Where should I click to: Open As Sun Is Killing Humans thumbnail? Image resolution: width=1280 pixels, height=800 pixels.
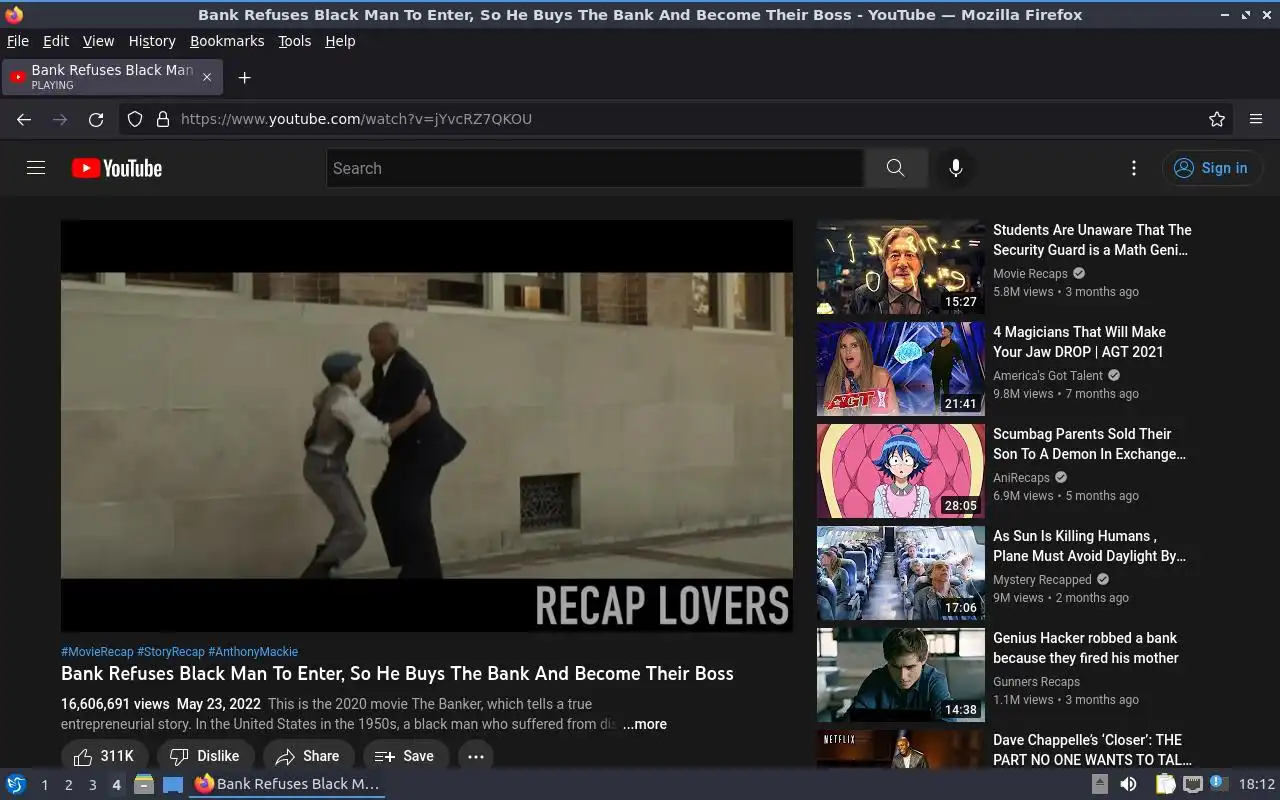(901, 573)
